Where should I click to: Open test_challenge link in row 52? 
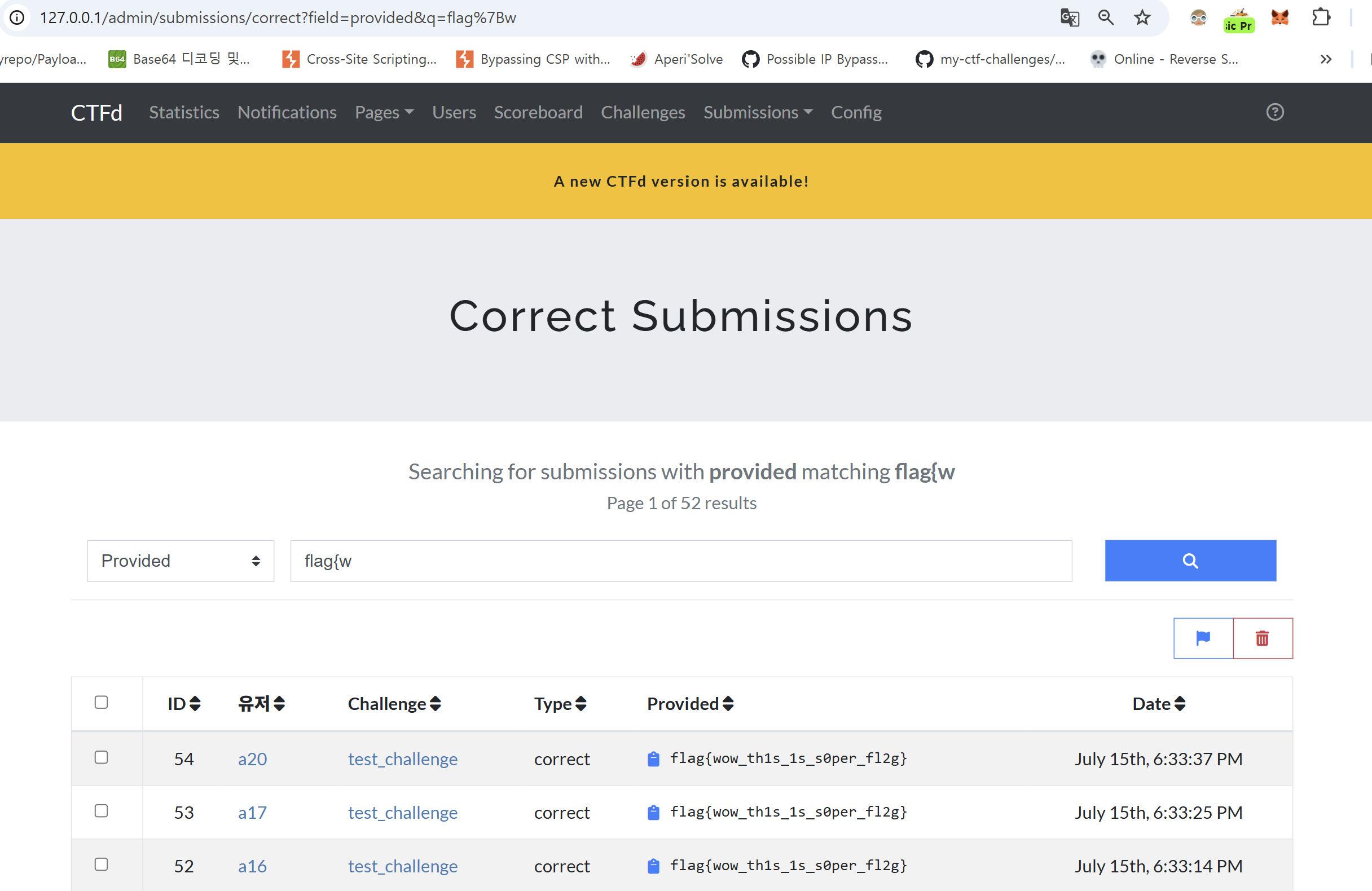click(402, 866)
